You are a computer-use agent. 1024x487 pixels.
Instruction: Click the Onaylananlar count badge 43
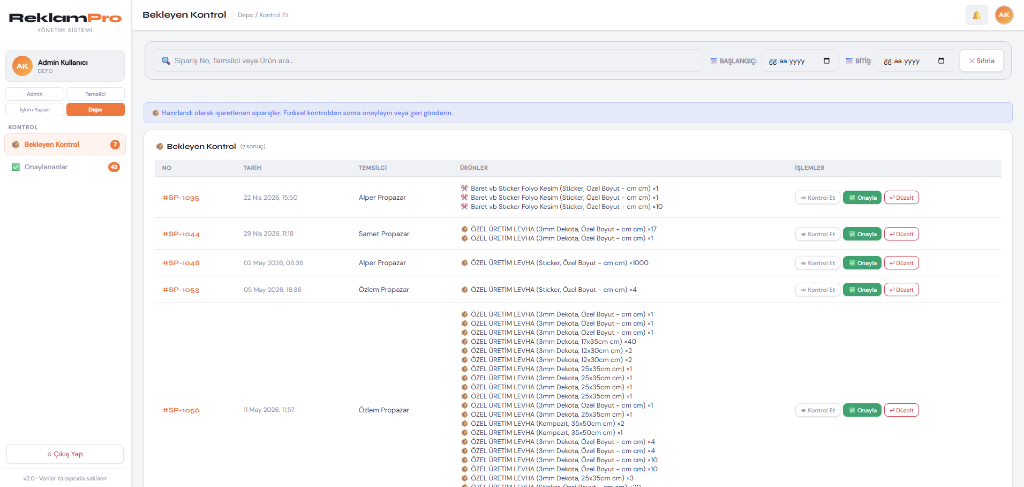pos(114,167)
